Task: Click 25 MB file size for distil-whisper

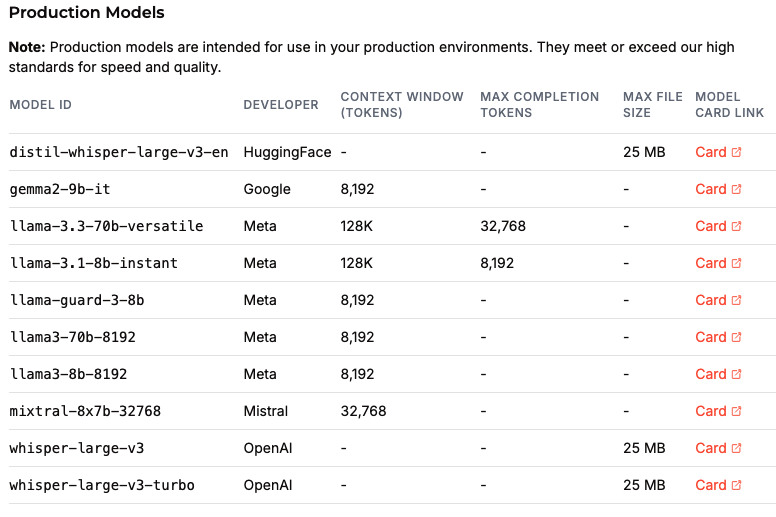Action: coord(644,152)
